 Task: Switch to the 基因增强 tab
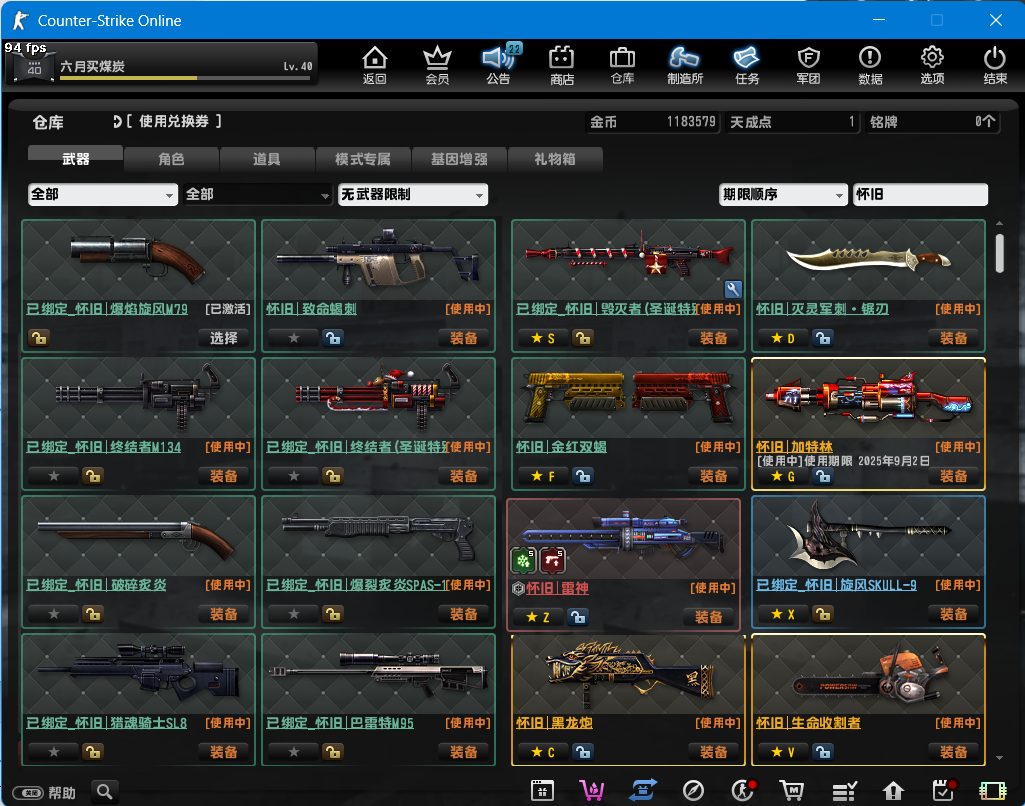459,159
